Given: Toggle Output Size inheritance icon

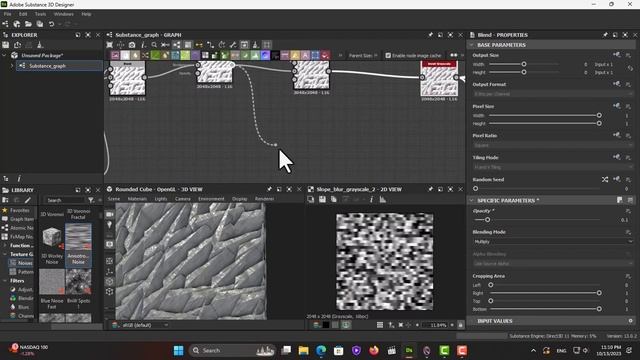Looking at the screenshot, I should pyautogui.click(x=617, y=55).
